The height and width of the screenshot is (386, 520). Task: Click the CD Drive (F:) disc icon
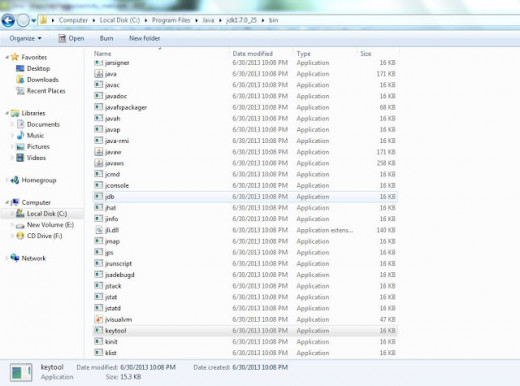(x=20, y=236)
